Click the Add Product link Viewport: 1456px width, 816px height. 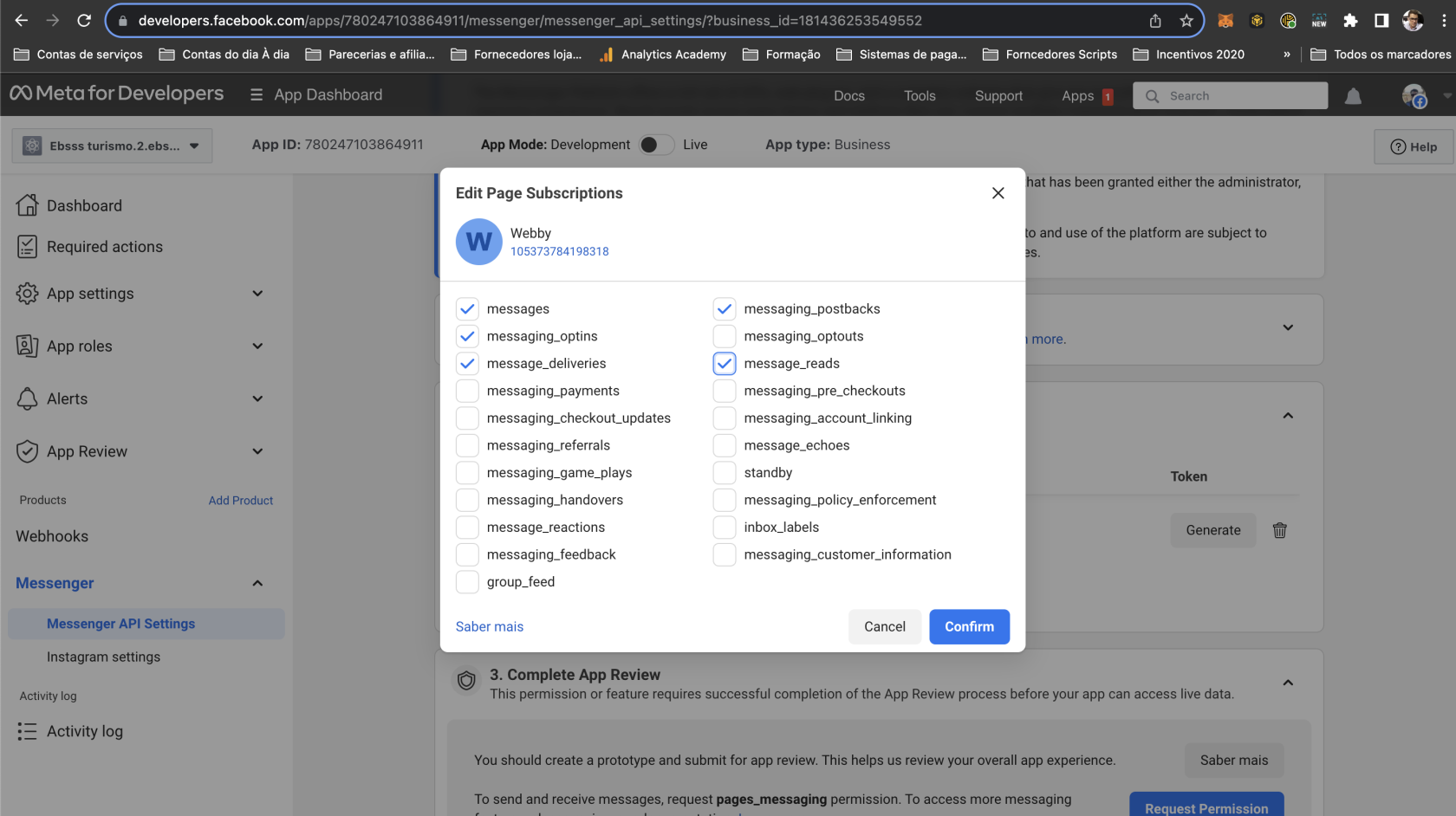pyautogui.click(x=240, y=501)
